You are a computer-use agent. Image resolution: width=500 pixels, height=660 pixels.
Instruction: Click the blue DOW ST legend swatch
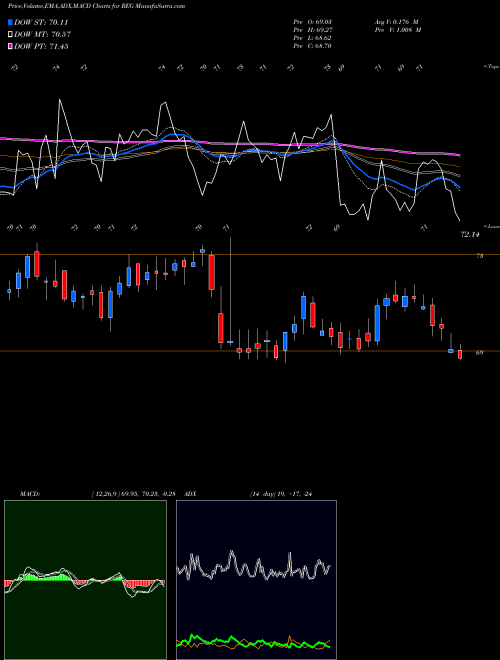point(10,22)
